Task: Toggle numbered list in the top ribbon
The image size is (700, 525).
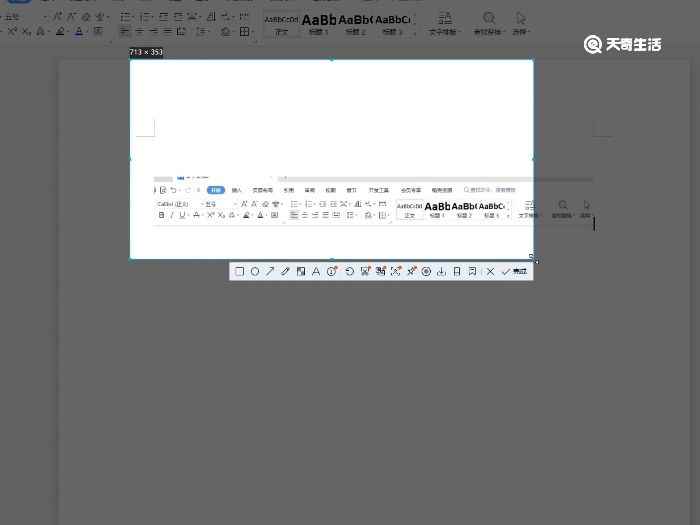Action: [x=145, y=17]
